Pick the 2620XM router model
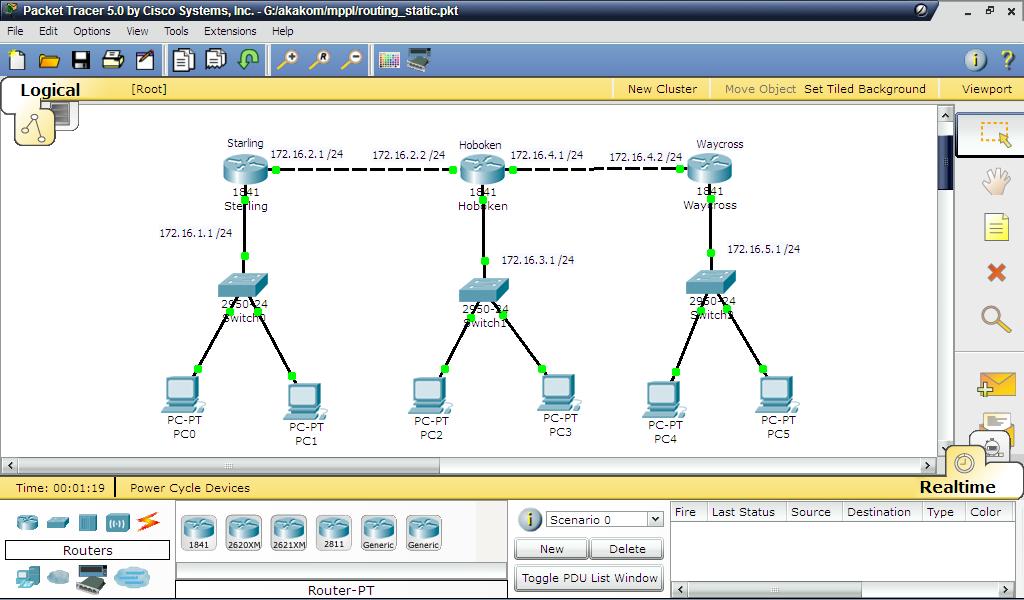 coord(244,533)
